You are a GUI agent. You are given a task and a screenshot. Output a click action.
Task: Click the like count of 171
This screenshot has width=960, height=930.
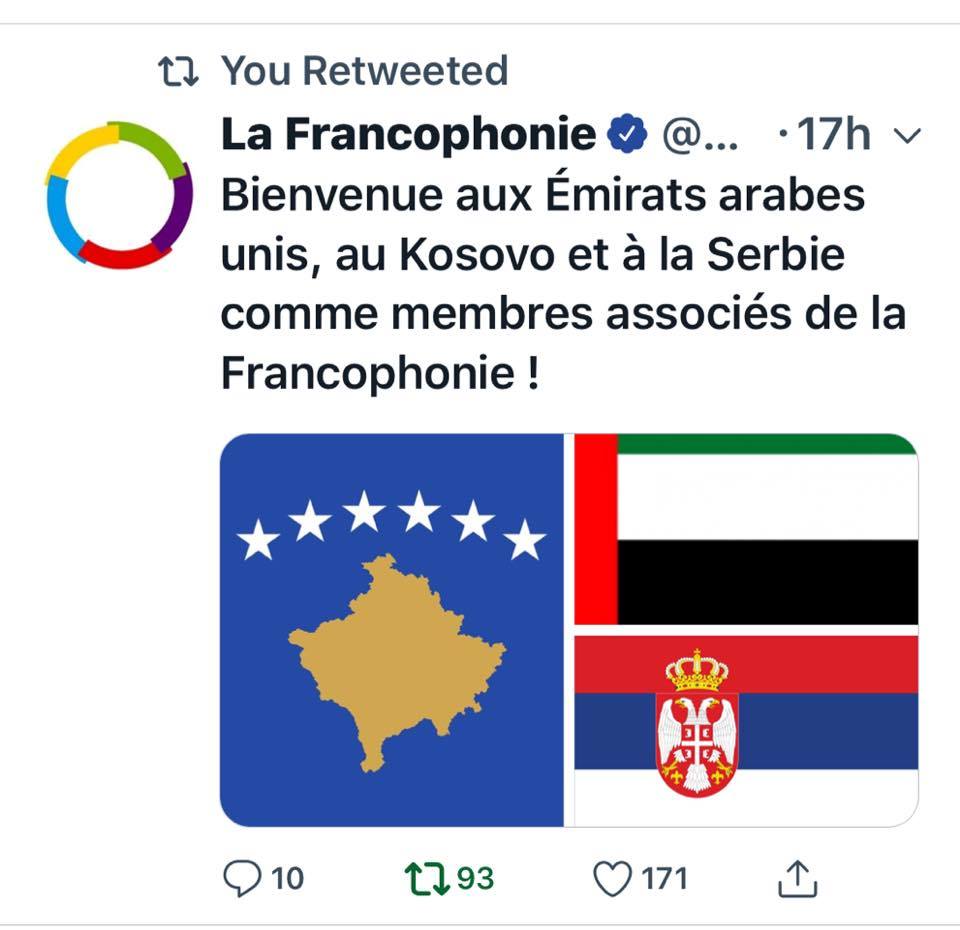click(664, 879)
